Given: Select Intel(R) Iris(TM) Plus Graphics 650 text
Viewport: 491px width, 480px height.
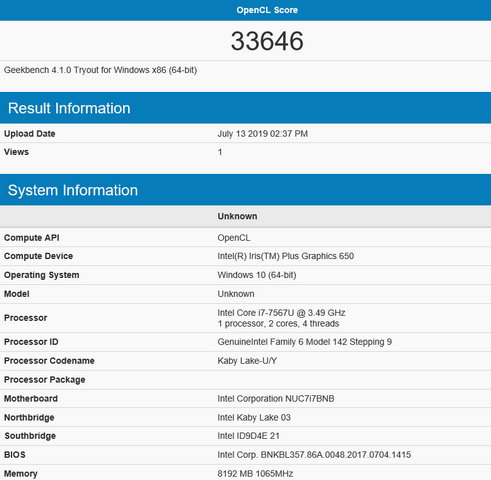Looking at the screenshot, I should 286,256.
